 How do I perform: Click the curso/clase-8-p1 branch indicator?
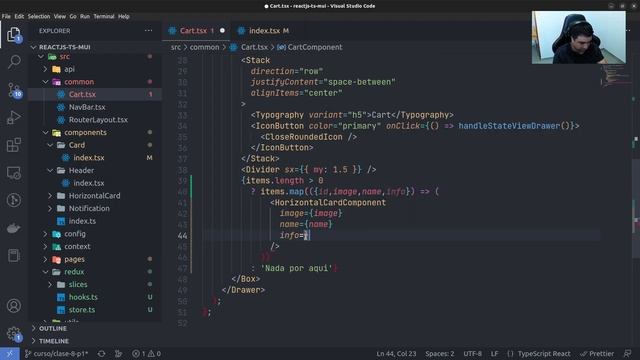[57, 353]
